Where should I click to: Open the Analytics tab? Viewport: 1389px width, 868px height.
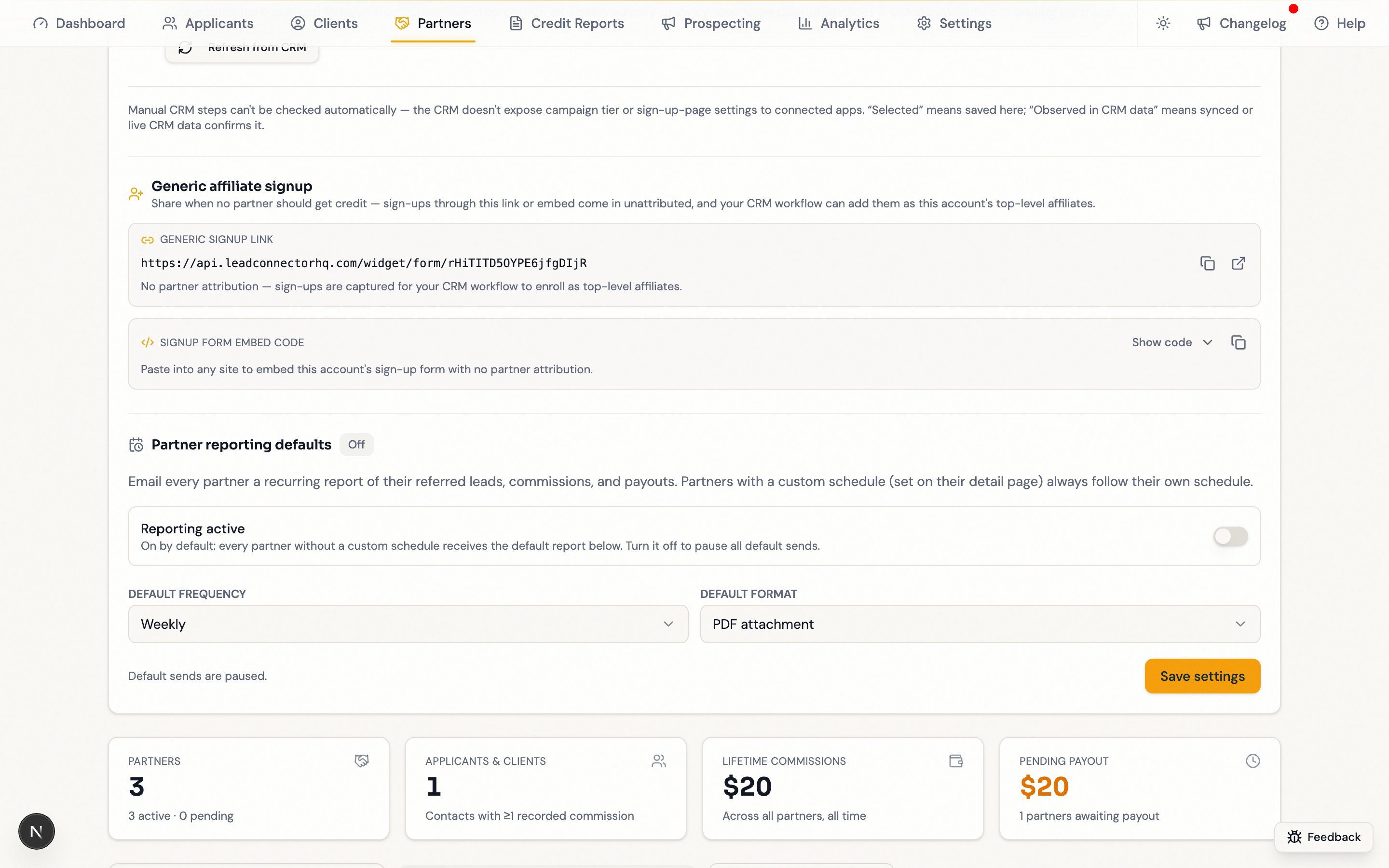(839, 23)
